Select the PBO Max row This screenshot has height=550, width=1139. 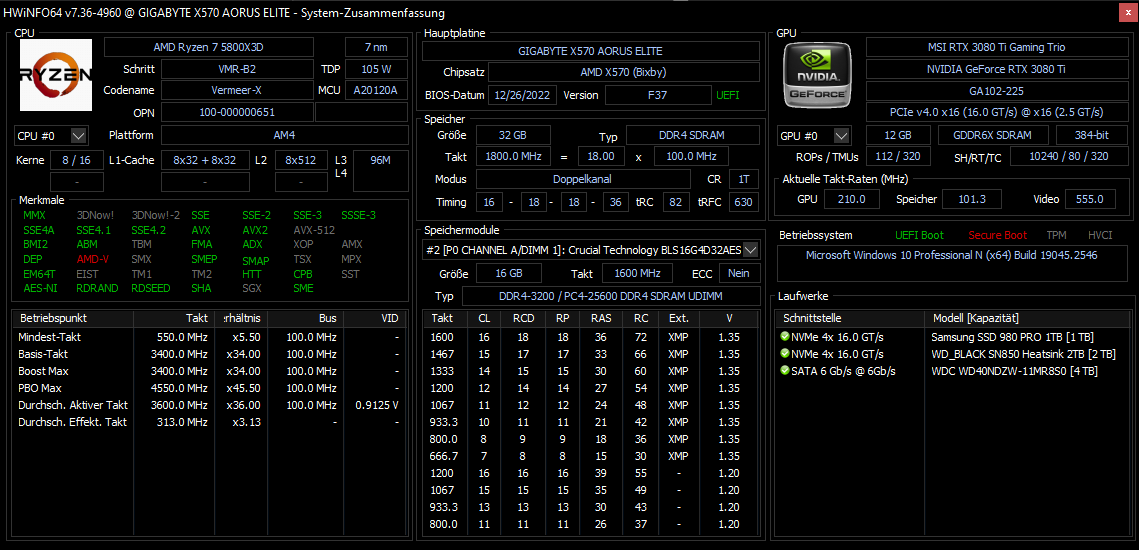210,388
